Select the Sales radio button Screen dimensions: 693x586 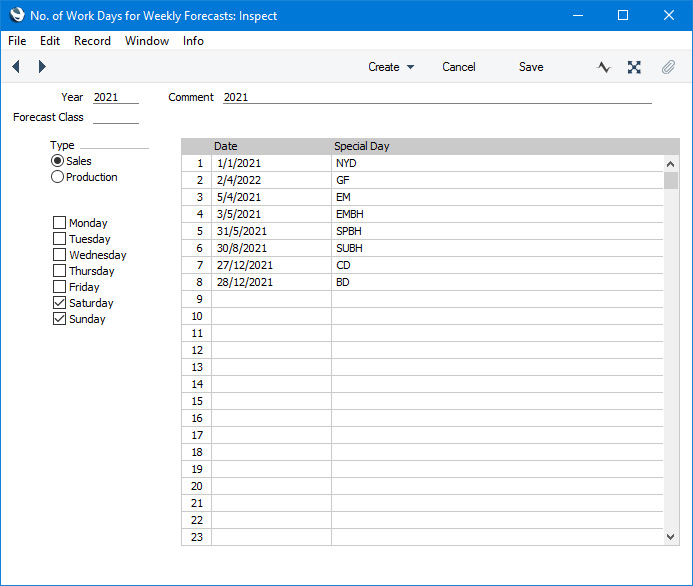[x=57, y=161]
